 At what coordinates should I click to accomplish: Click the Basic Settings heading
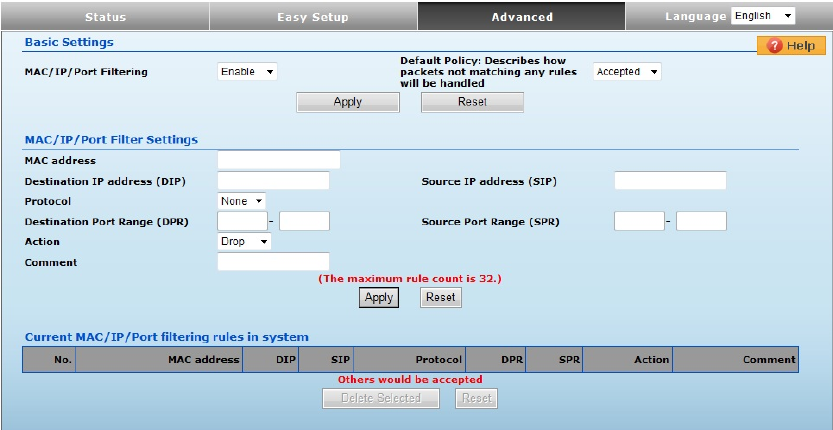pos(69,43)
